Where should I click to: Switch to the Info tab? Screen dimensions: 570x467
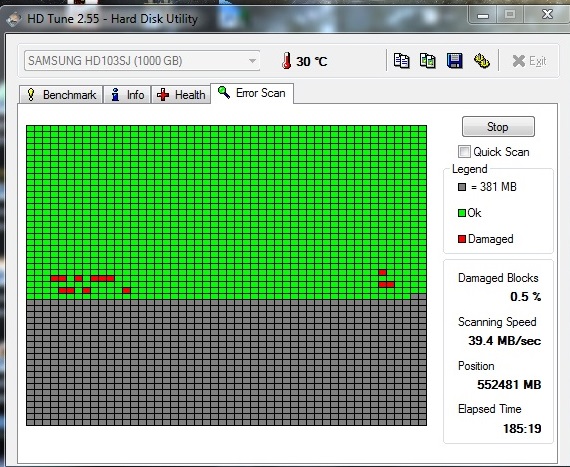click(127, 95)
